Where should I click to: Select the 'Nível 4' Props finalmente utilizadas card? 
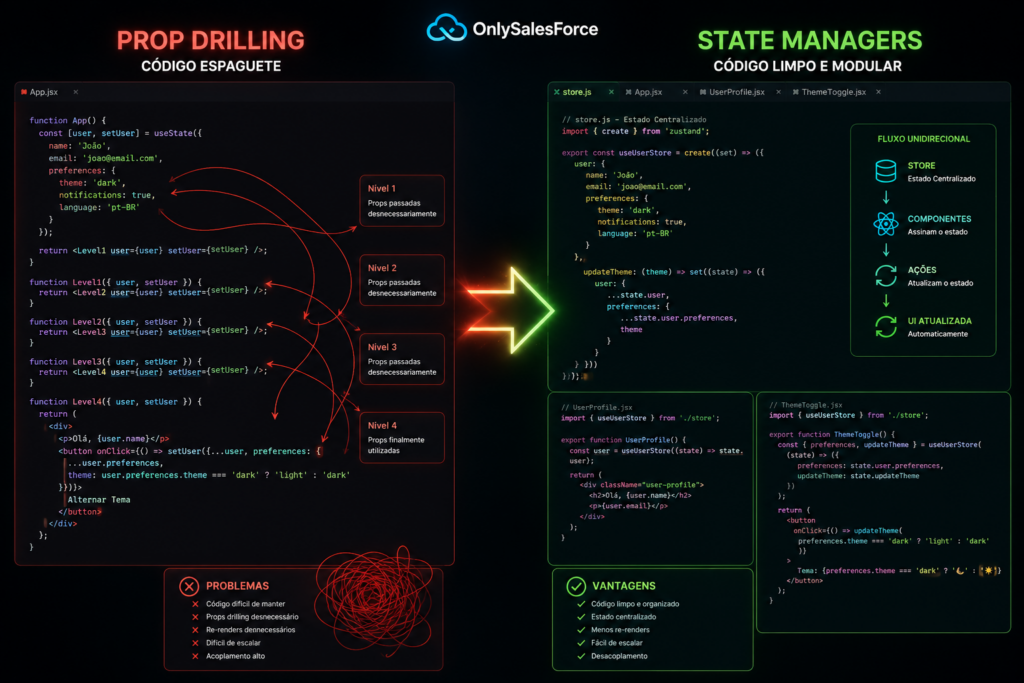point(402,437)
